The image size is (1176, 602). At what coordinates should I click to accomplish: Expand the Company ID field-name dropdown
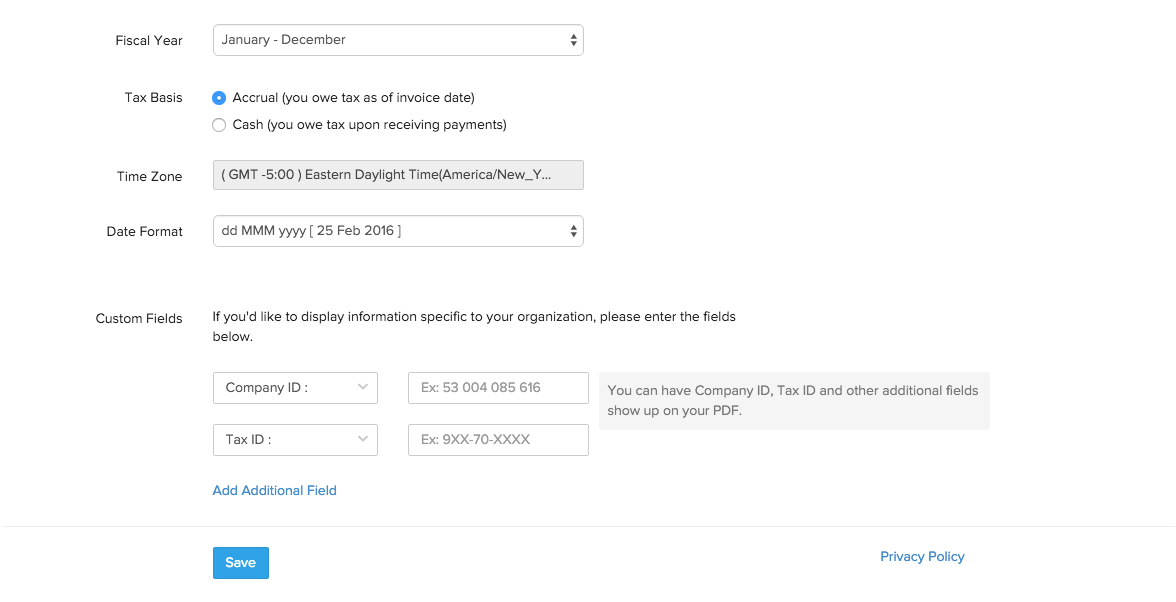click(295, 388)
